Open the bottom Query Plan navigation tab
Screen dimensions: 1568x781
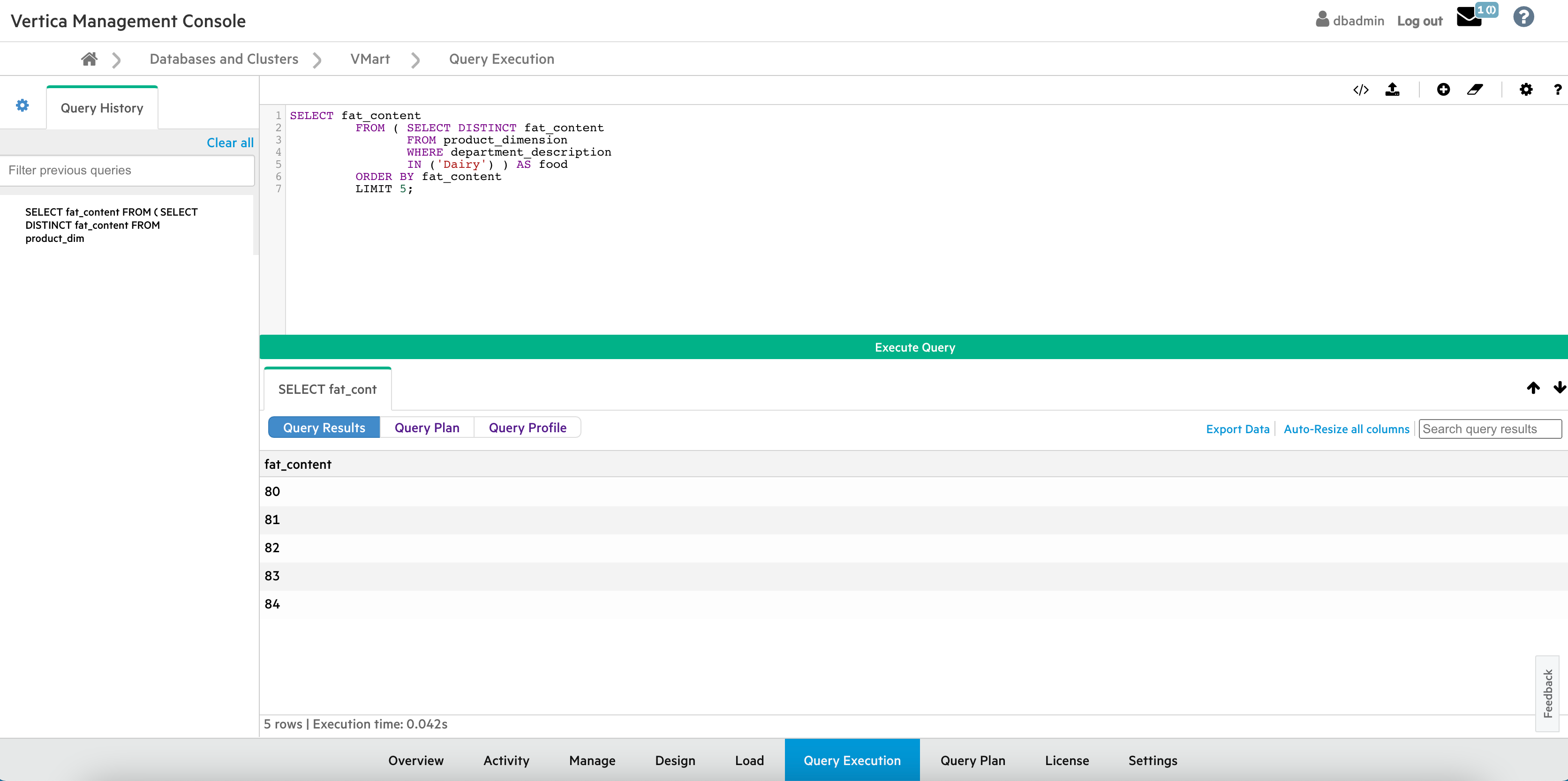click(972, 760)
